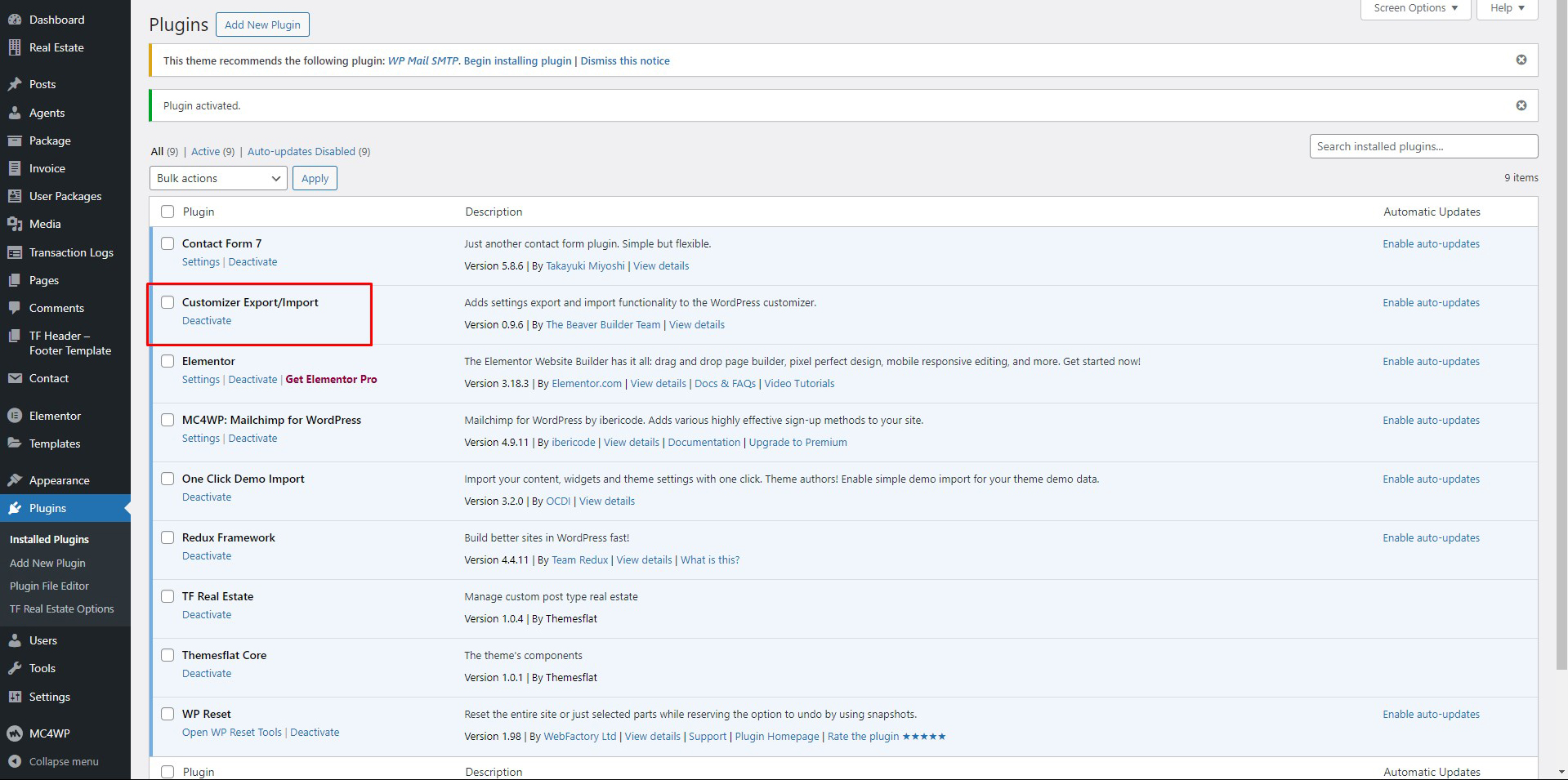The image size is (1568, 780).
Task: Click the Settings sliders icon in sidebar
Action: click(15, 697)
